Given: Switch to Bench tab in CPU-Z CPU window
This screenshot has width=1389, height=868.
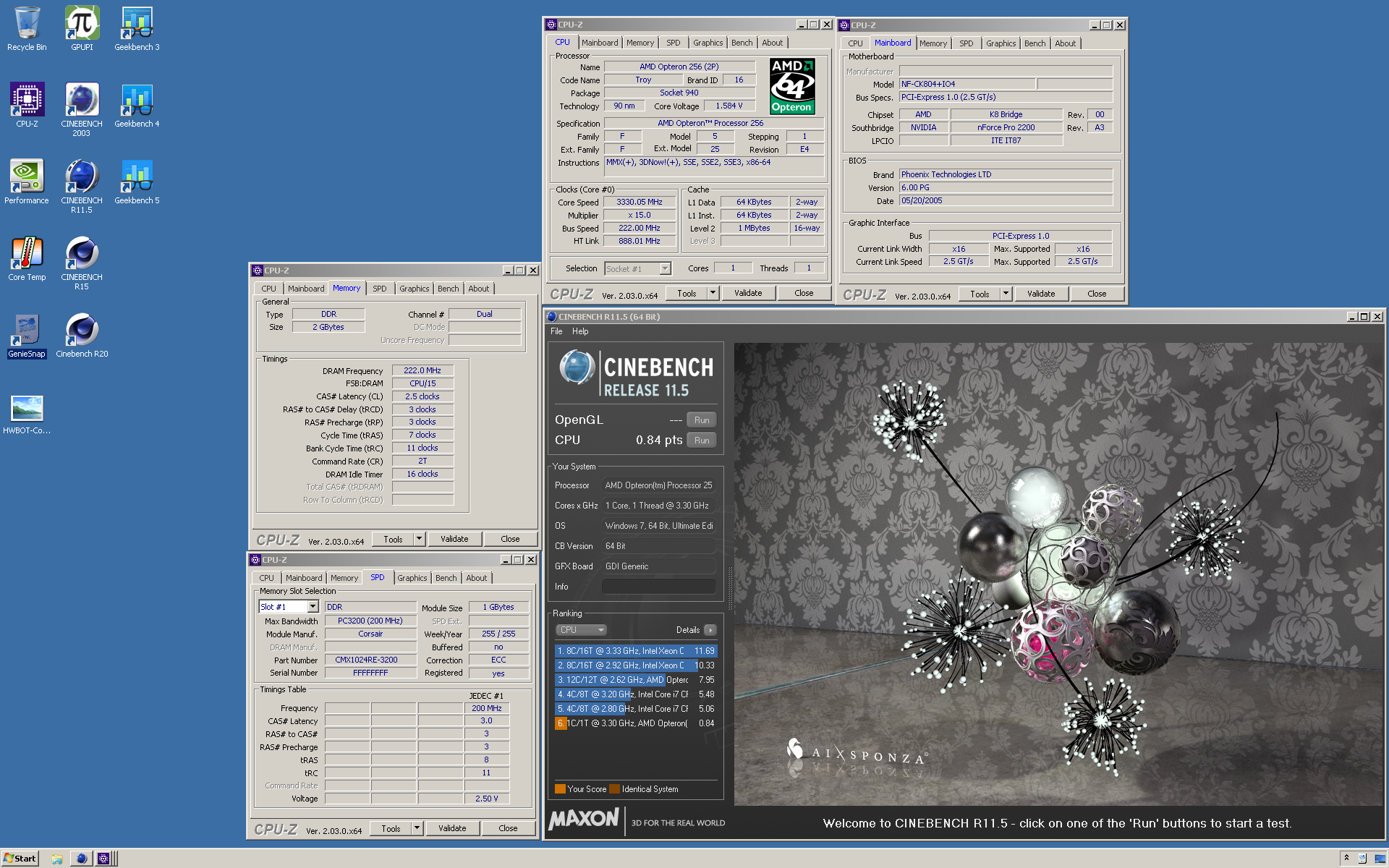Looking at the screenshot, I should pos(742,43).
